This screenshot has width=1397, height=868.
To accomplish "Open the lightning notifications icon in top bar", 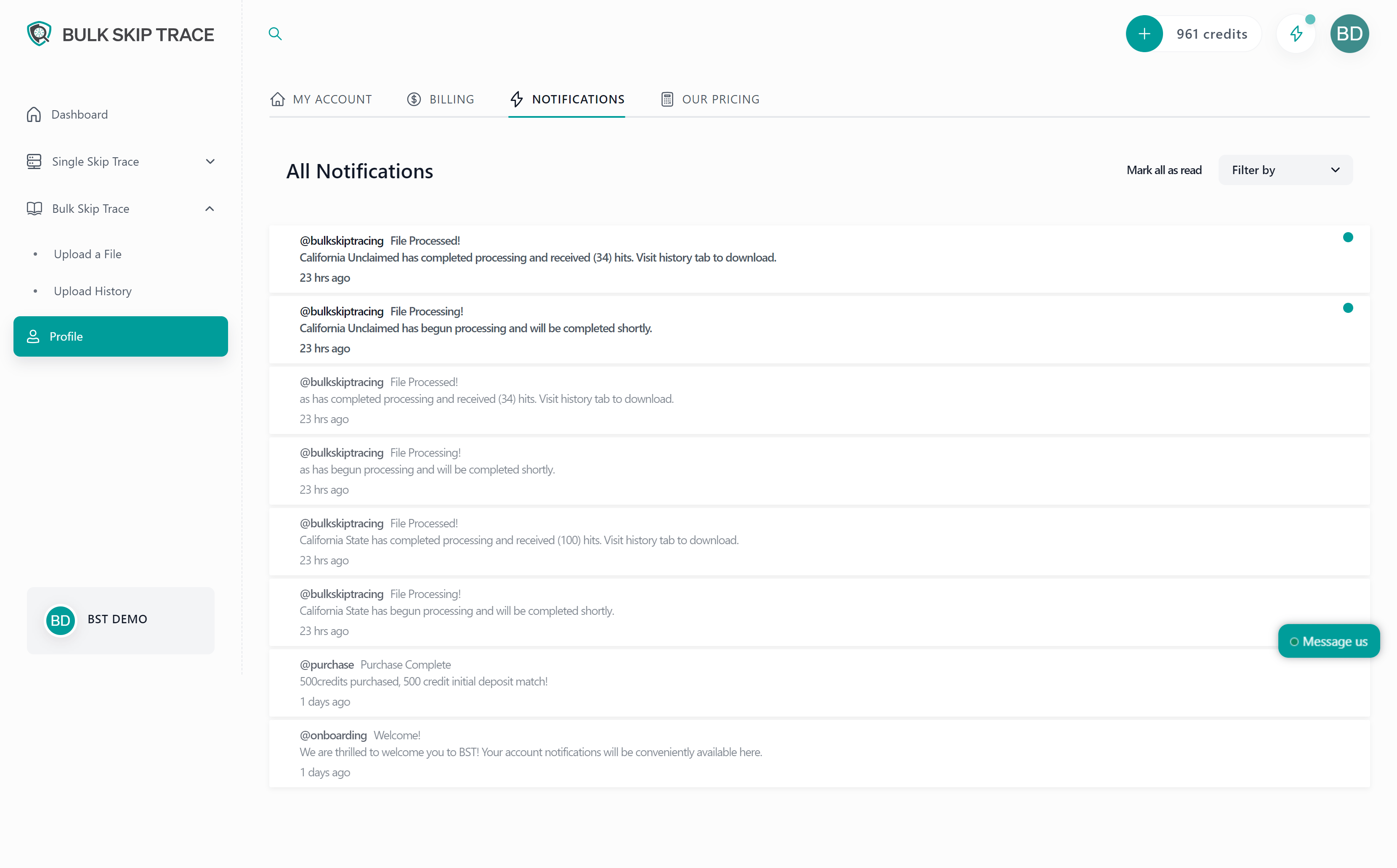I will [x=1296, y=34].
